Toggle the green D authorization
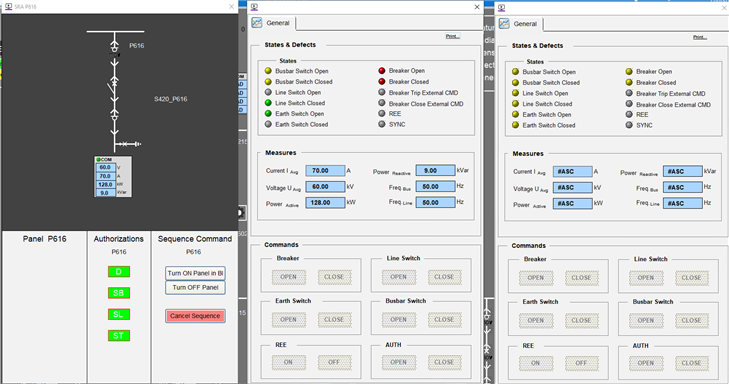Viewport: 729px width, 384px height. [119, 271]
